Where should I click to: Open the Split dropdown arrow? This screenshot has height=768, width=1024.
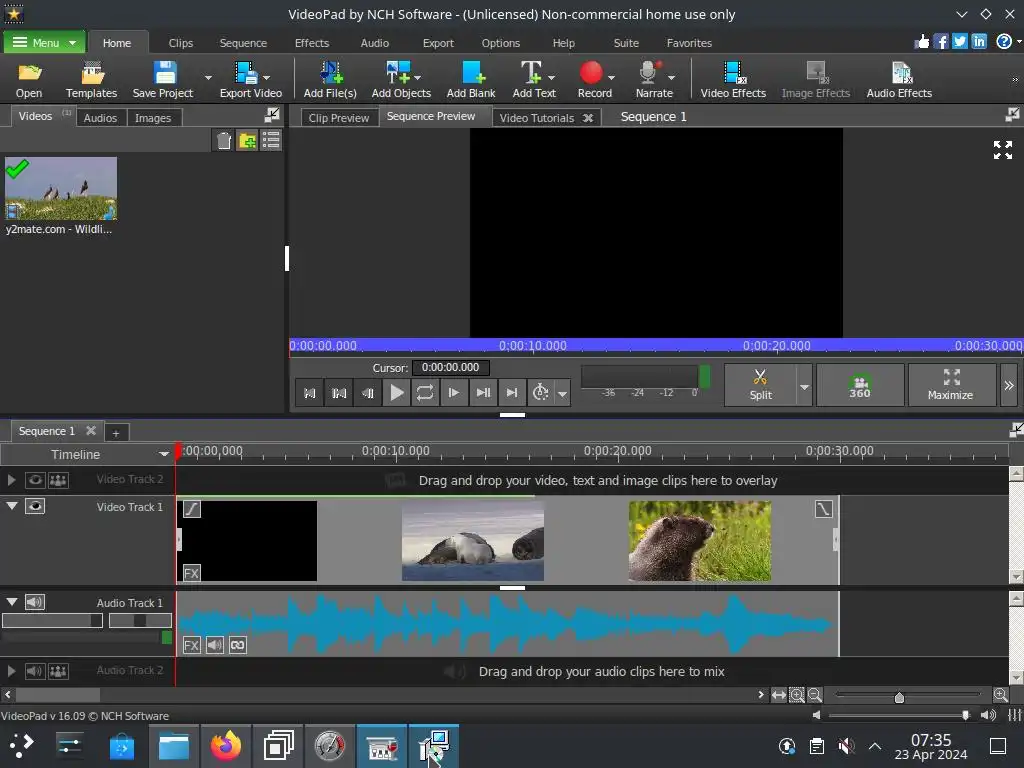pyautogui.click(x=805, y=387)
